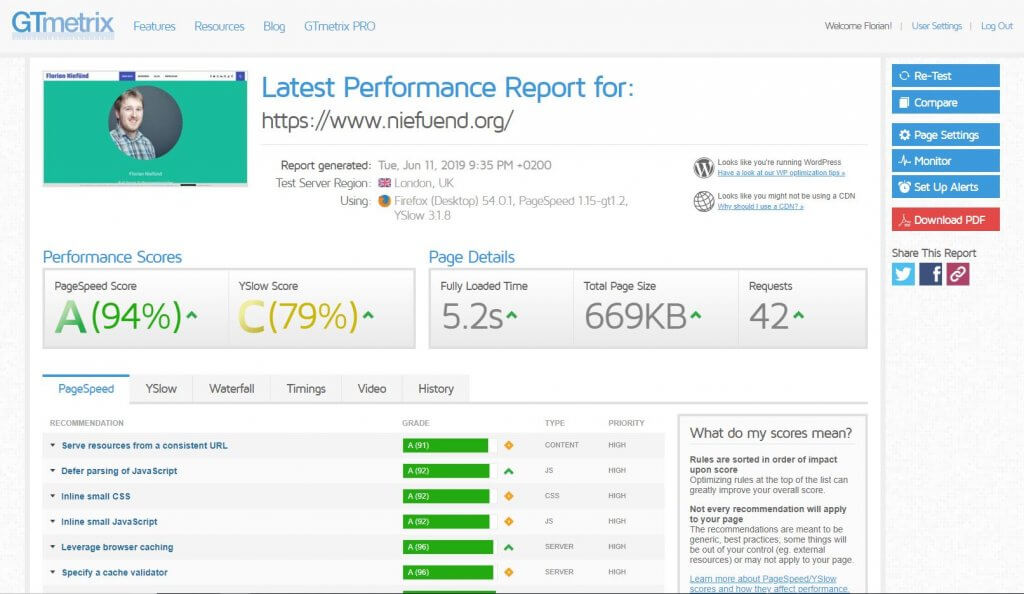Click green up arrow beside Defer parsing row

509,471
